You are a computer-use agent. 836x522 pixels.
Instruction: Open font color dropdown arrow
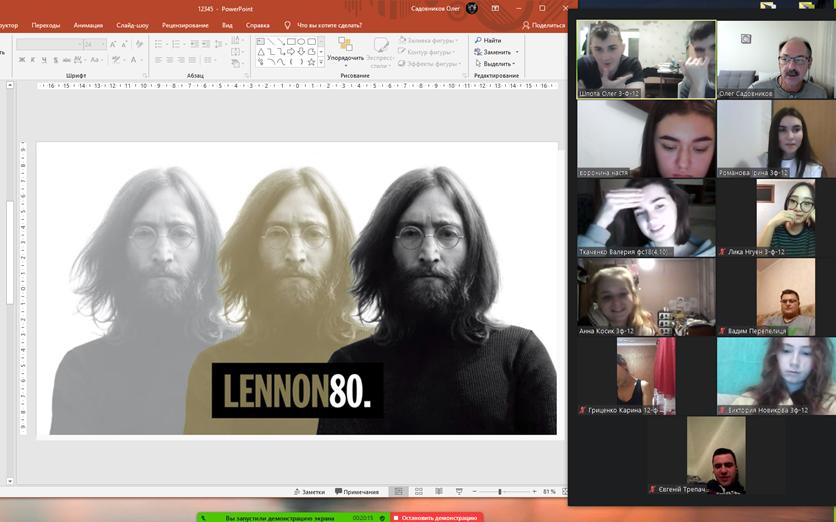(142, 60)
